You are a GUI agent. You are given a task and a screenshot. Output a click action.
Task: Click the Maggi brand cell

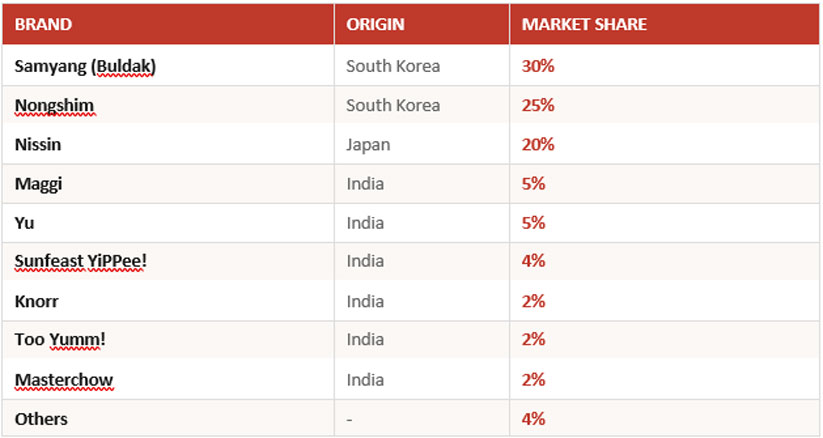coord(37,183)
